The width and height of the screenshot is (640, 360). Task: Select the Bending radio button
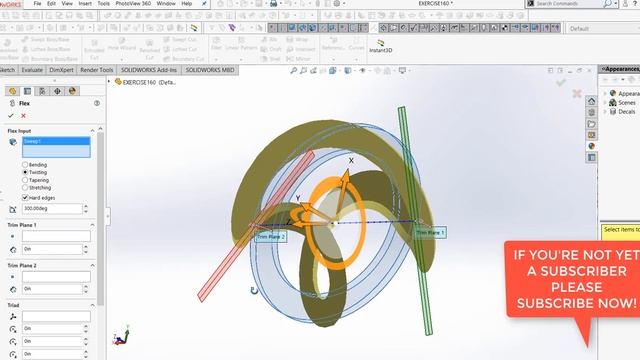(25, 164)
